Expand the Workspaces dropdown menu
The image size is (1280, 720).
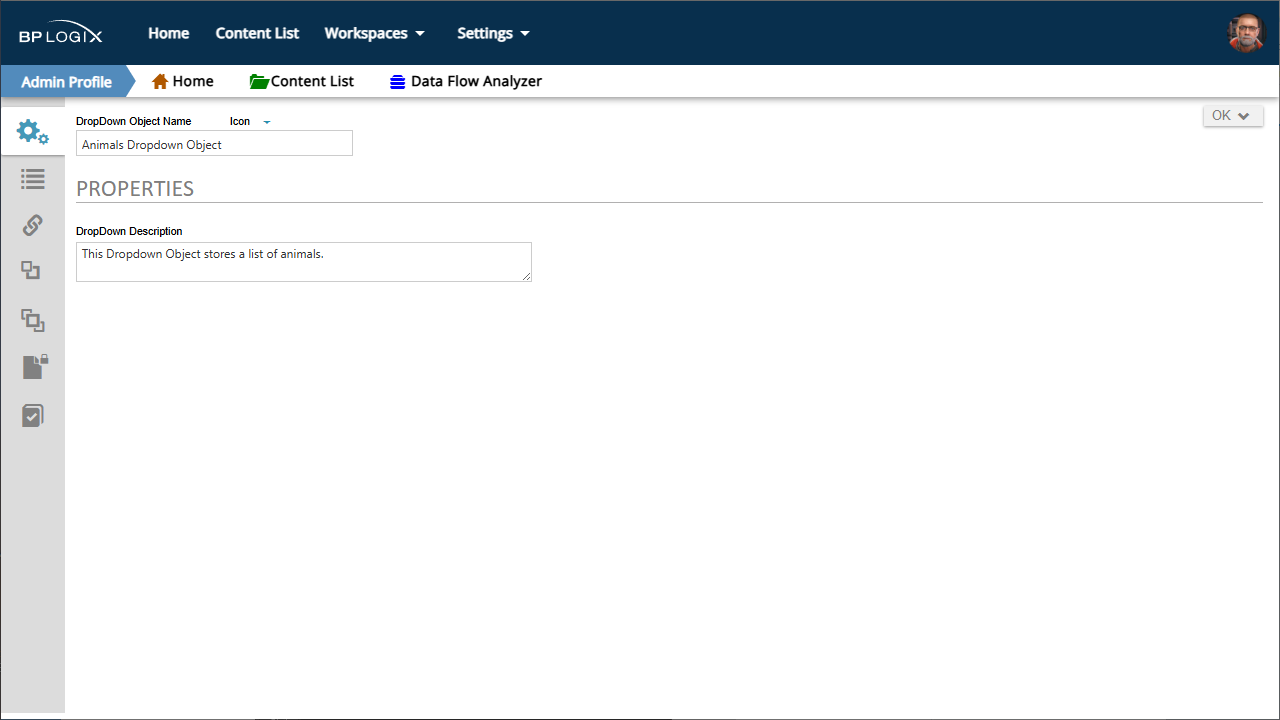[x=375, y=33]
